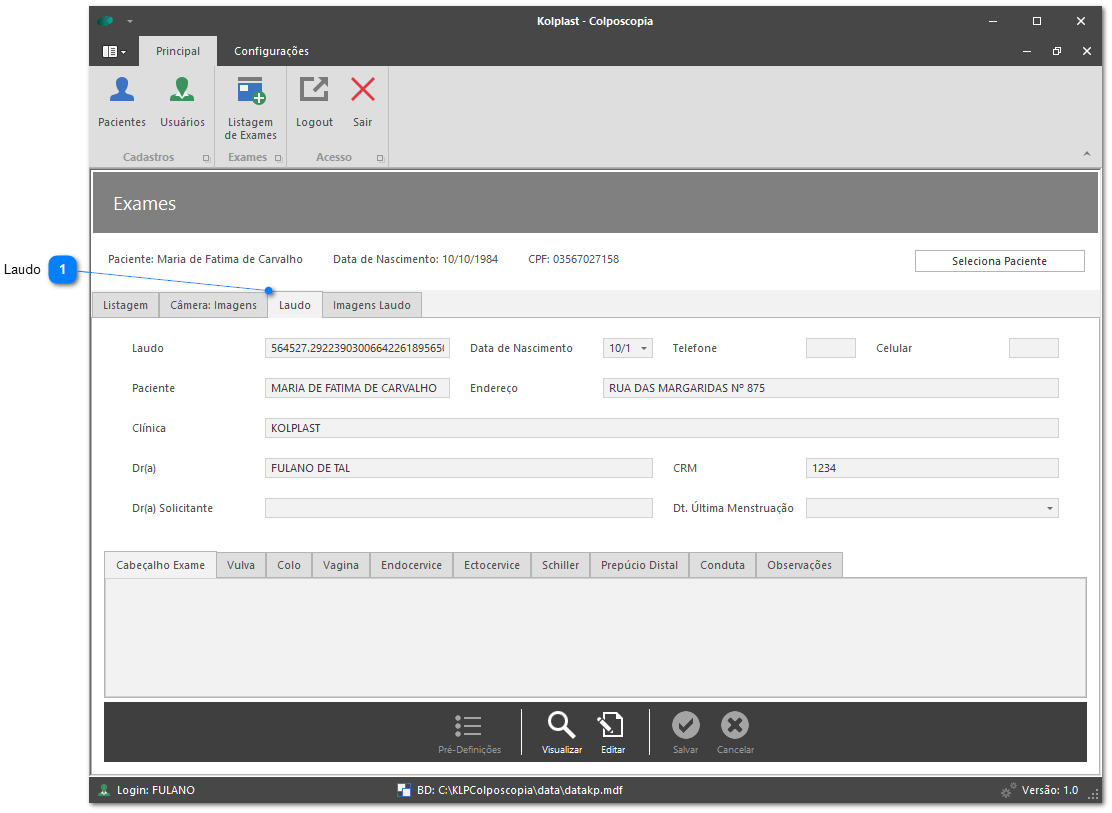
Task: Click the Visualizar magnifier icon
Action: (561, 726)
